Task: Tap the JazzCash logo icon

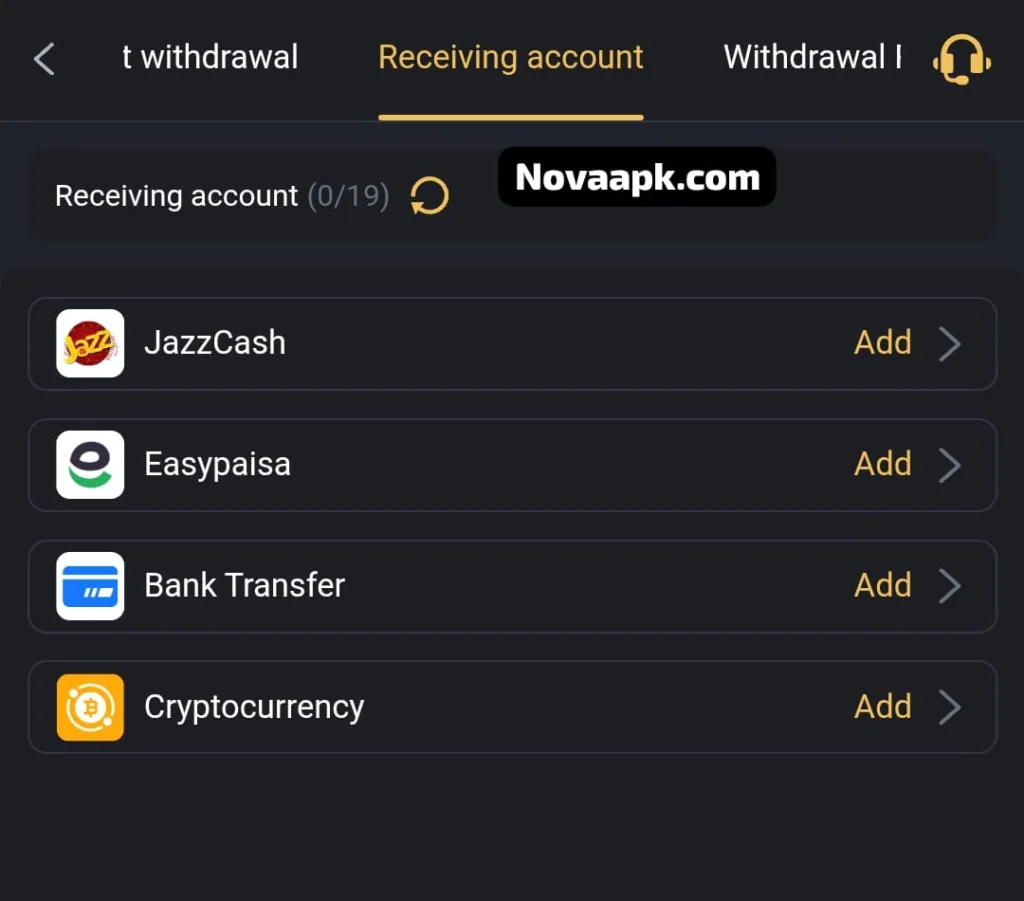Action: tap(90, 343)
